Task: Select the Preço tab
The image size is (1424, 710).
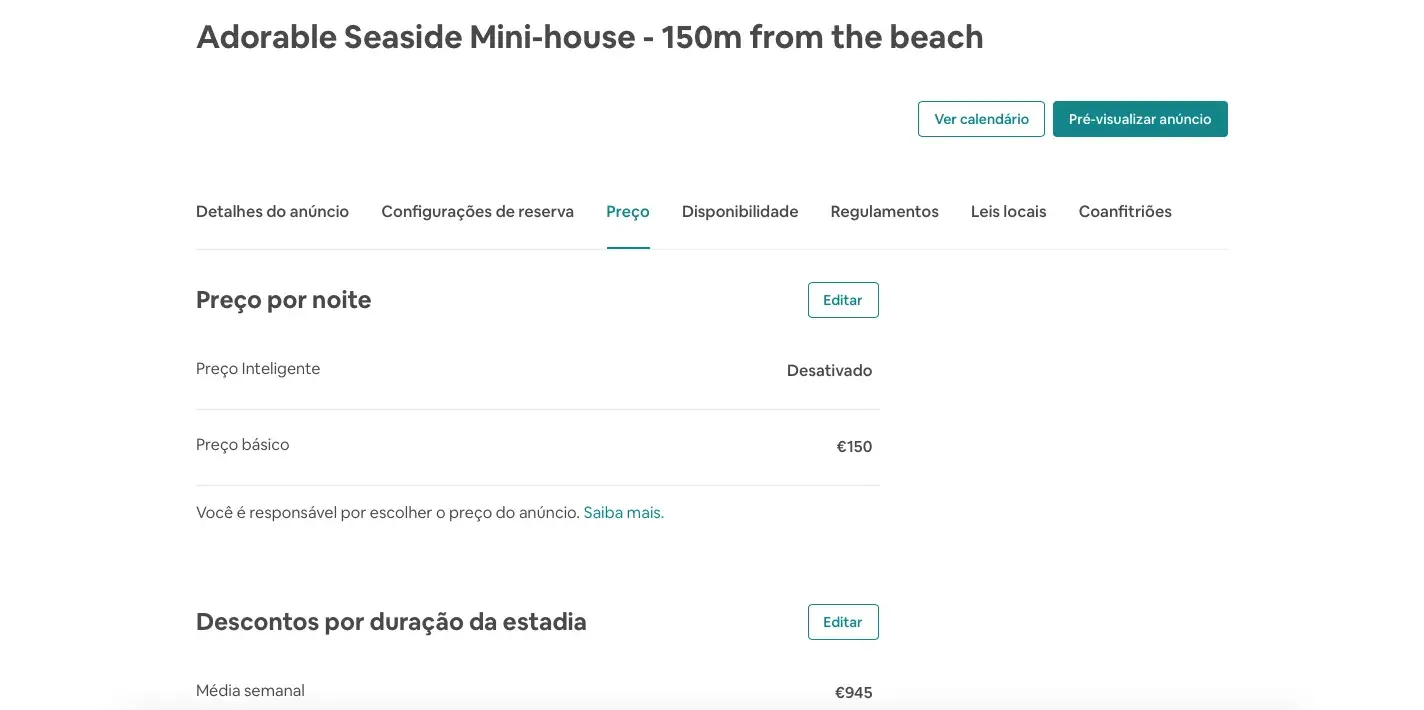Action: [628, 211]
